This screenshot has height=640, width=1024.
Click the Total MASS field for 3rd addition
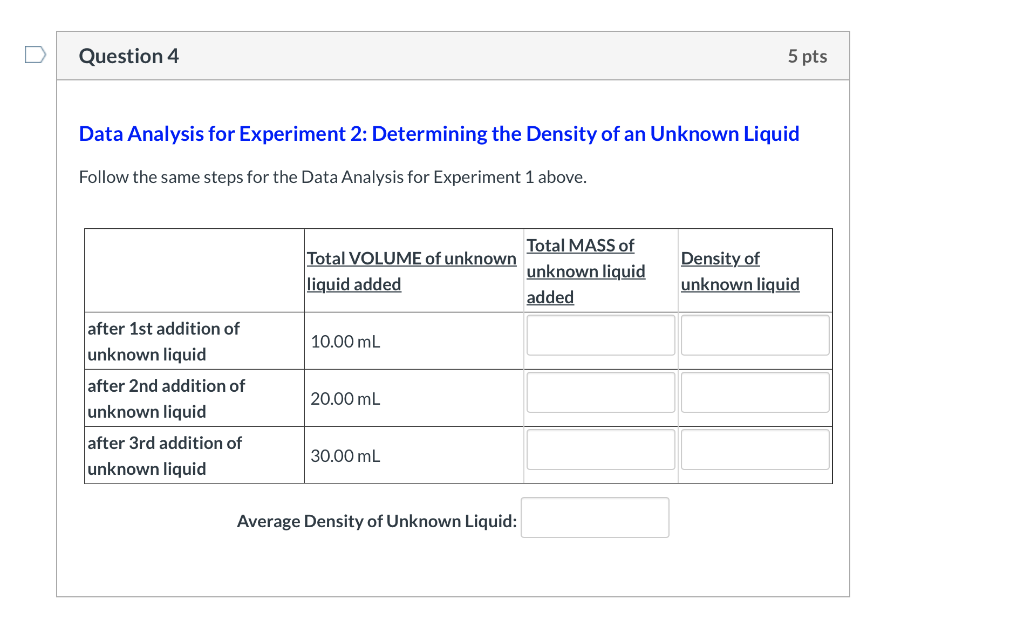pyautogui.click(x=600, y=449)
